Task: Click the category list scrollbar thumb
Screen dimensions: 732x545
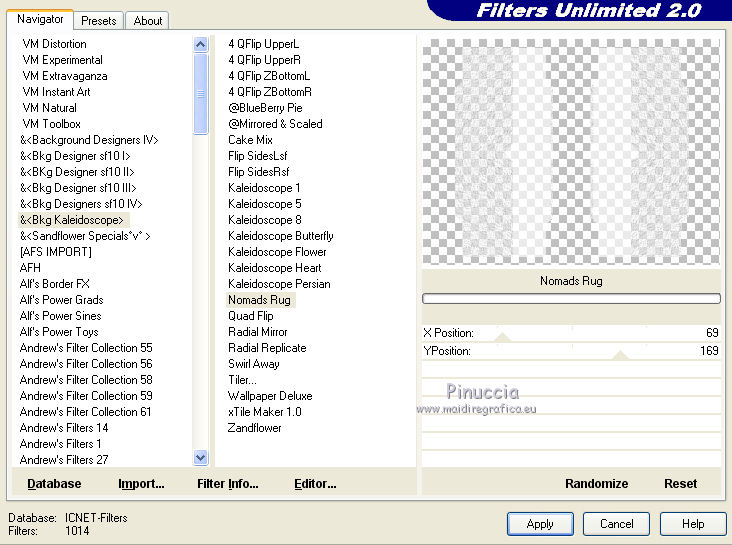Action: [200, 94]
